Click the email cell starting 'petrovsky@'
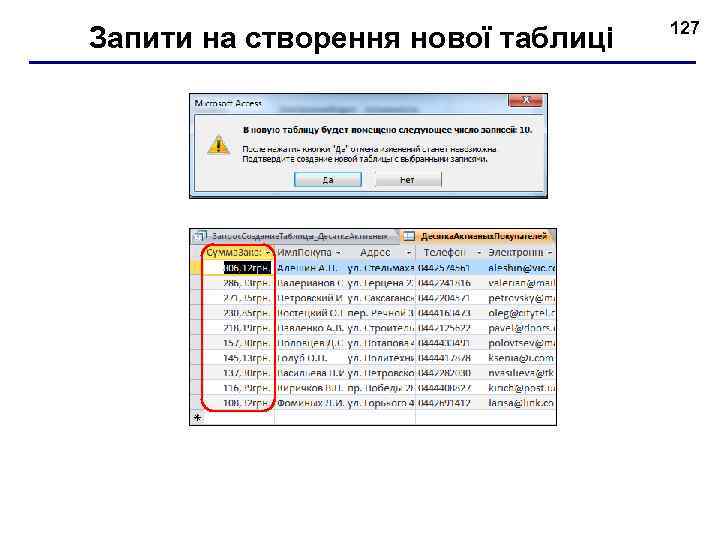This screenshot has width=720, height=540. (521, 298)
